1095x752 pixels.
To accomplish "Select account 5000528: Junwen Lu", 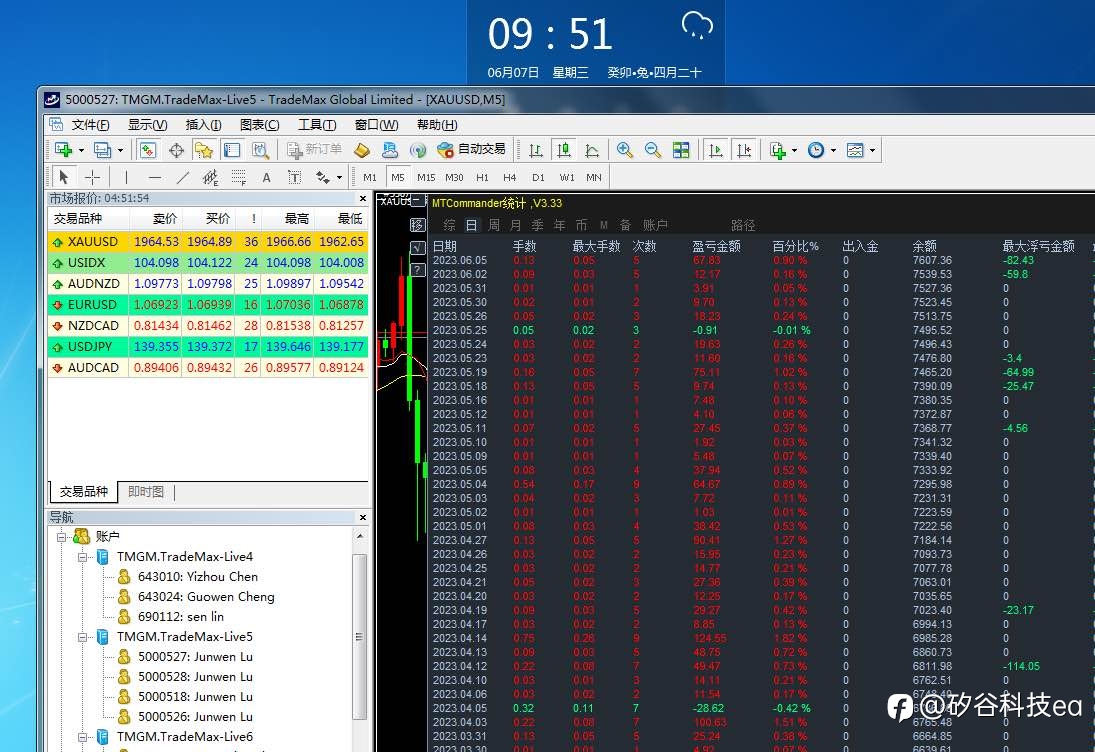I will (x=195, y=677).
